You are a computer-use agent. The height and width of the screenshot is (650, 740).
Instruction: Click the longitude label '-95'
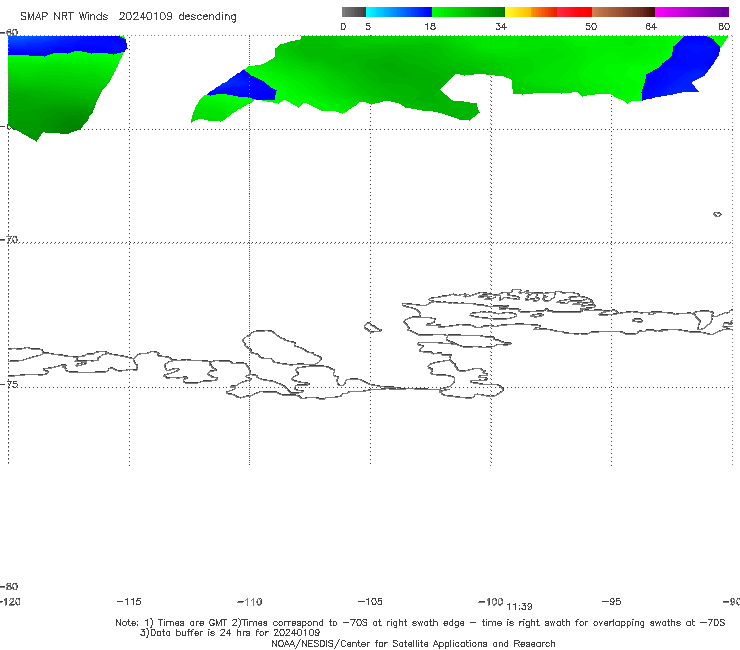coord(611,601)
